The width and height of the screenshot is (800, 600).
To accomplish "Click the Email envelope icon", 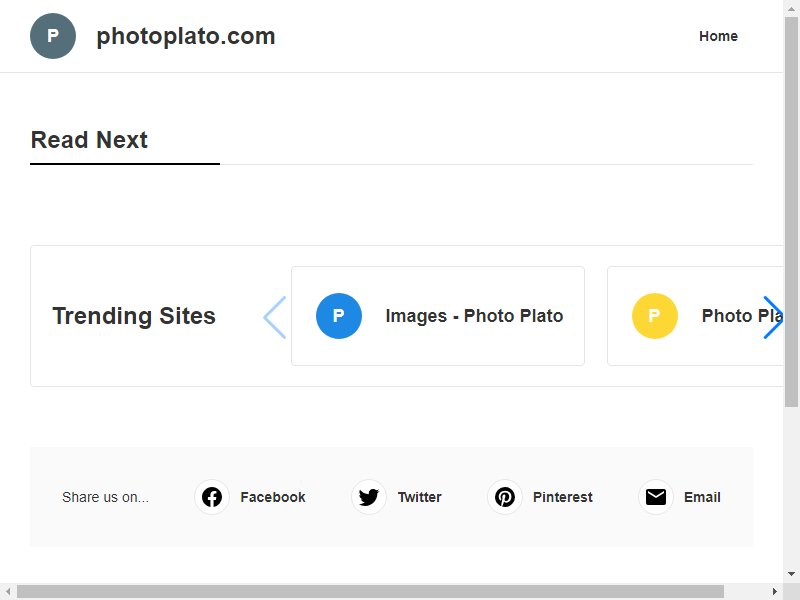I will point(656,497).
